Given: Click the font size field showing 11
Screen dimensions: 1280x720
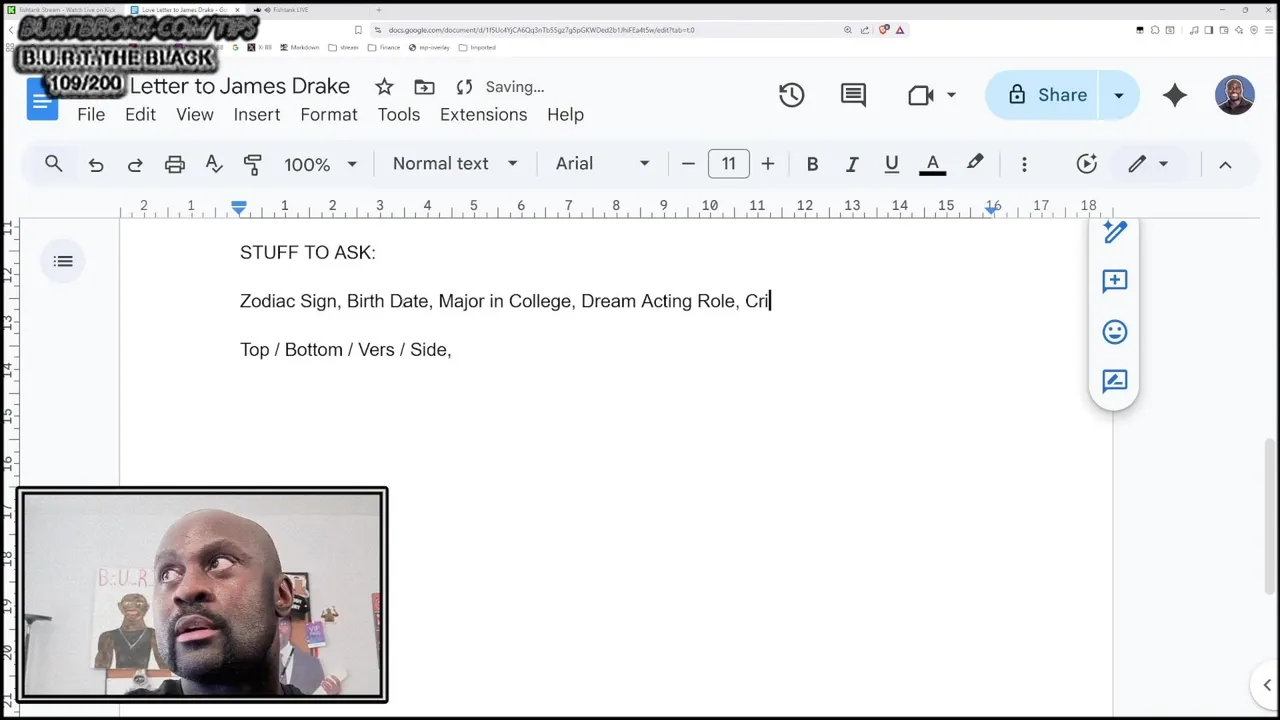Looking at the screenshot, I should pos(728,164).
